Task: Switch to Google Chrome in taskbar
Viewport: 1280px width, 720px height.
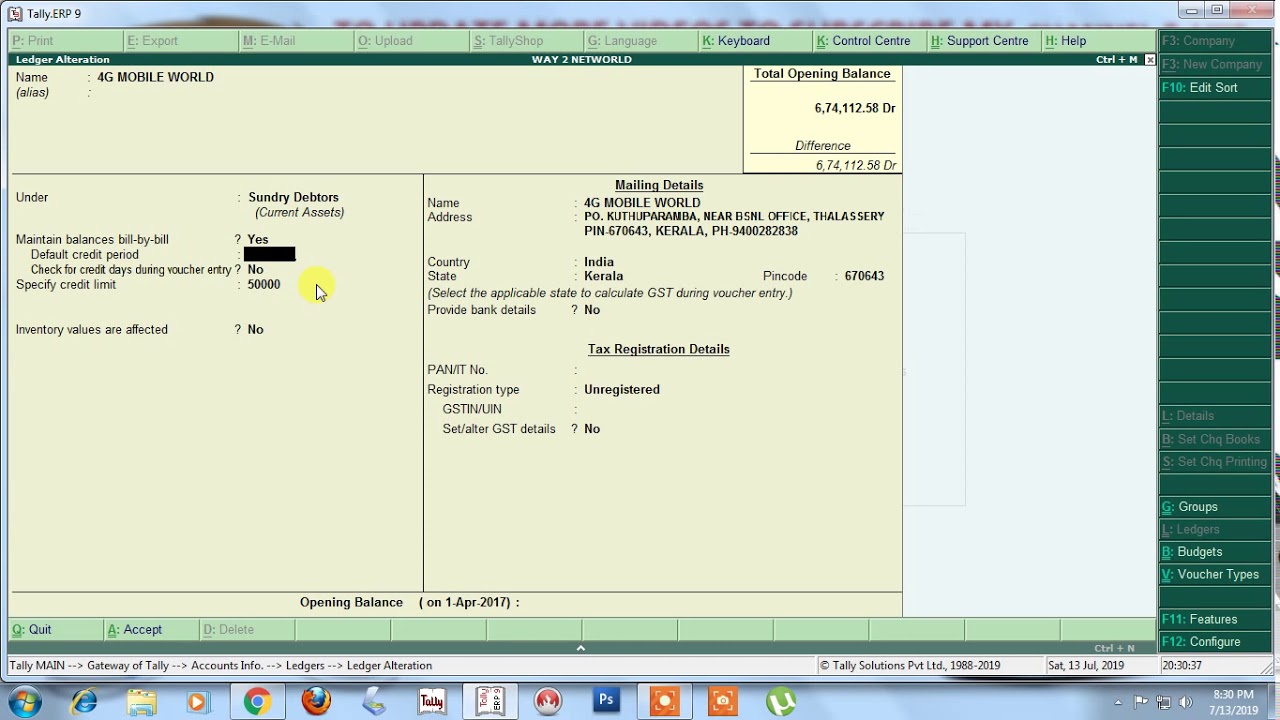Action: tap(257, 702)
